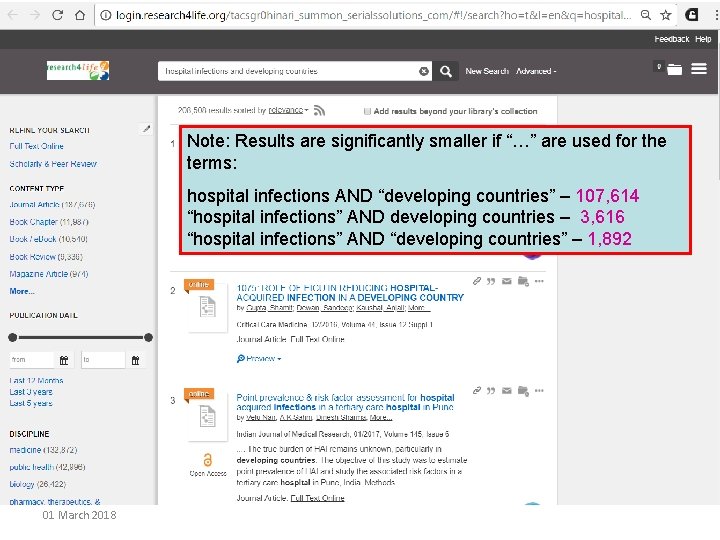Cite result 3 with the quote icon

tap(491, 391)
